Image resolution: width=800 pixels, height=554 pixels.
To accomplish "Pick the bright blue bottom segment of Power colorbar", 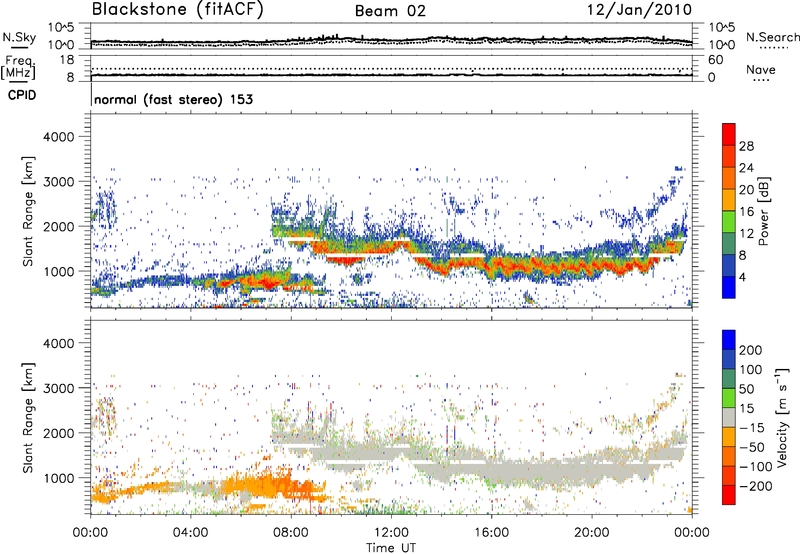I will point(729,287).
